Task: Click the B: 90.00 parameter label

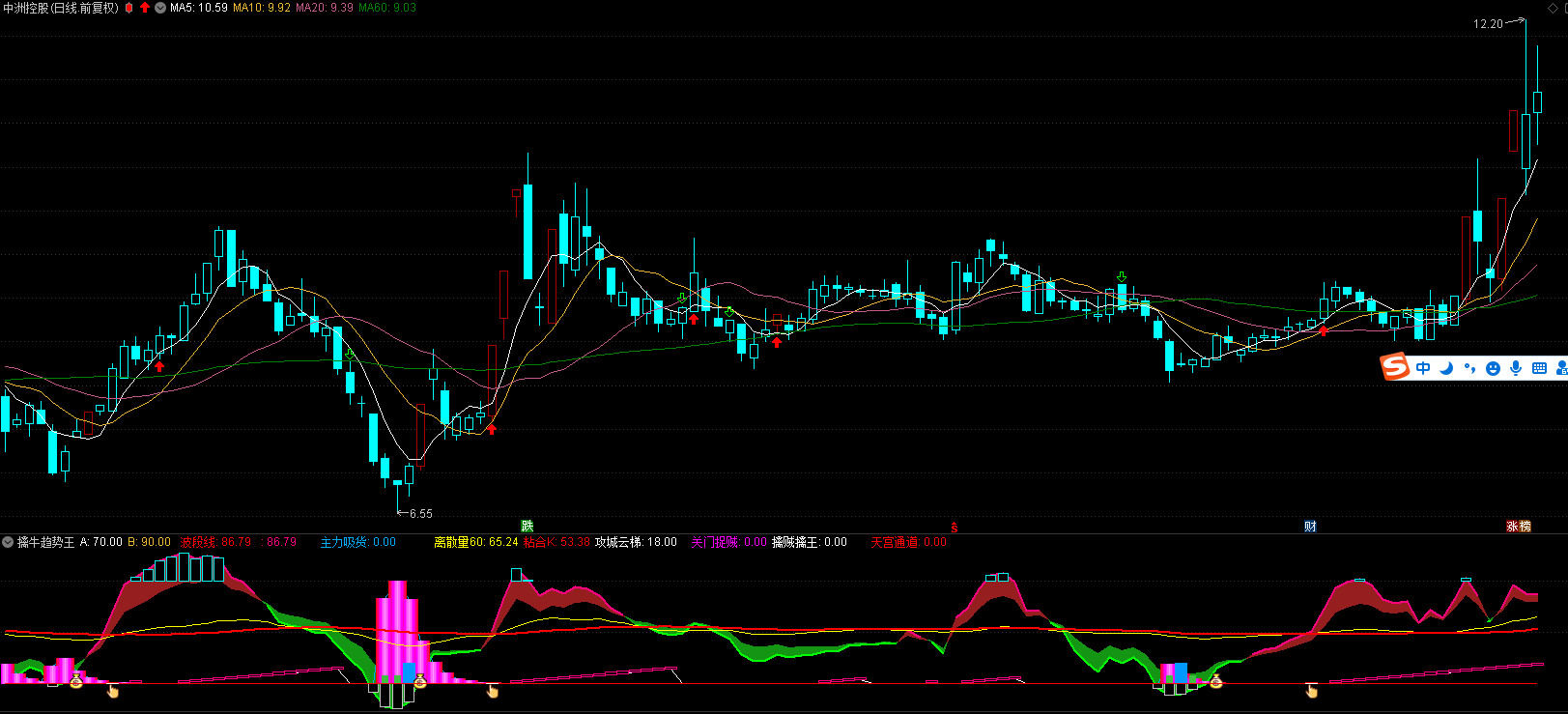Action: coord(149,542)
